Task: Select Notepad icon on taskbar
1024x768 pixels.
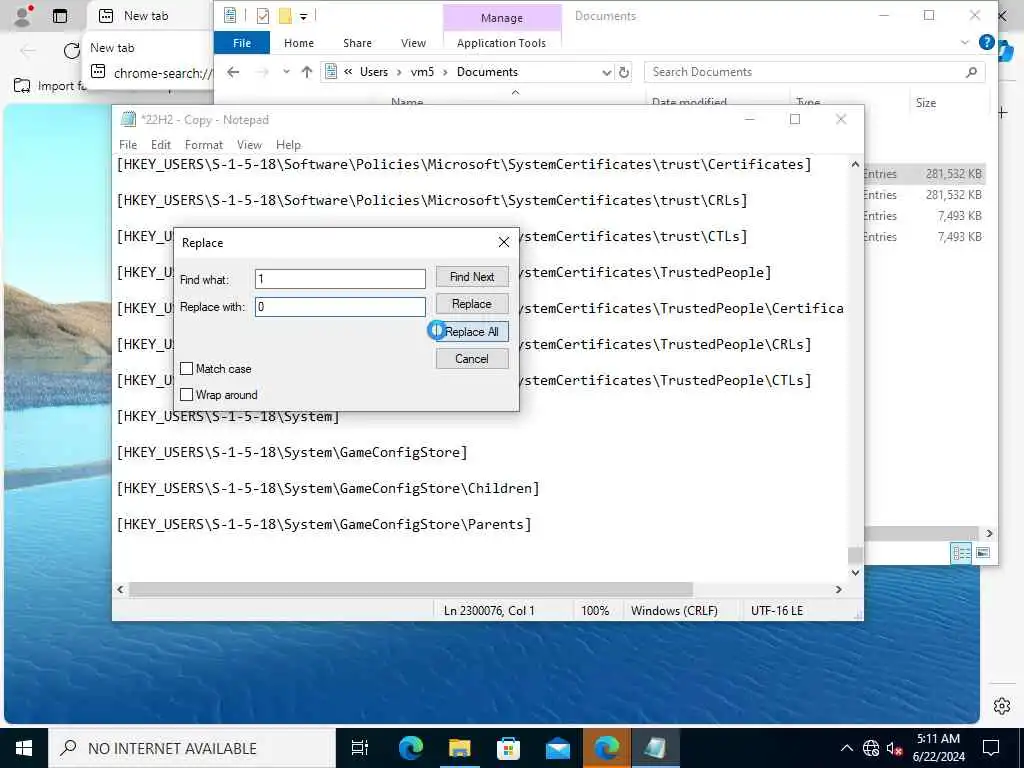Action: click(x=656, y=748)
